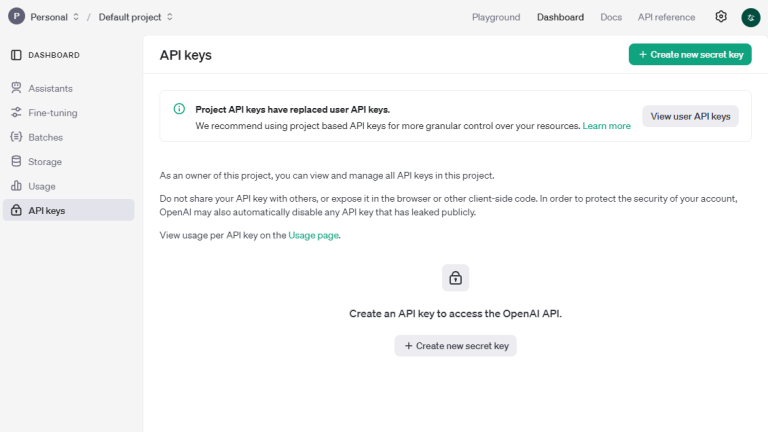Screen dimensions: 768x432
Task: Open settings via the gear icon
Action: pyautogui.click(x=721, y=17)
